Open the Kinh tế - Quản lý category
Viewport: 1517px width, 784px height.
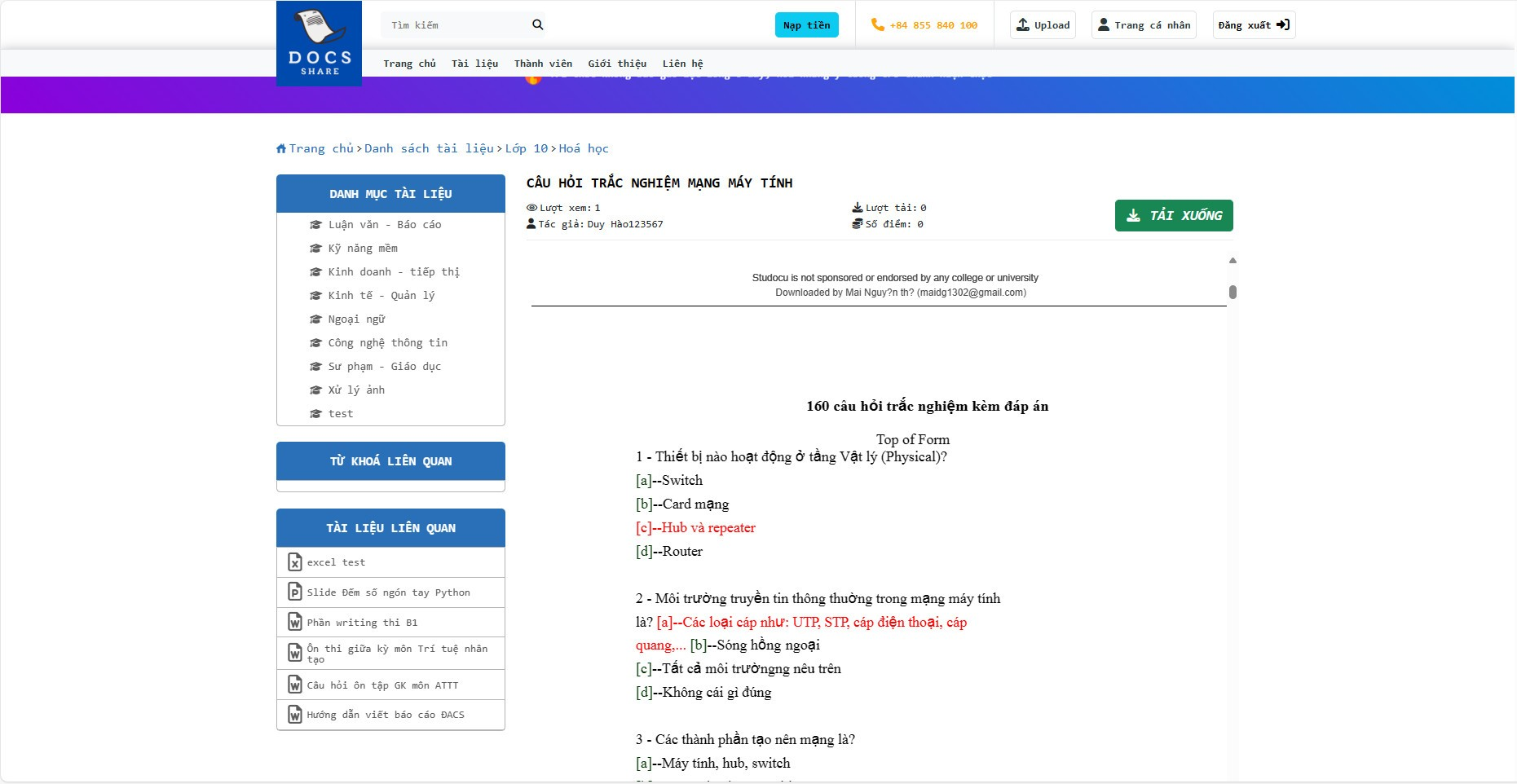pos(381,296)
